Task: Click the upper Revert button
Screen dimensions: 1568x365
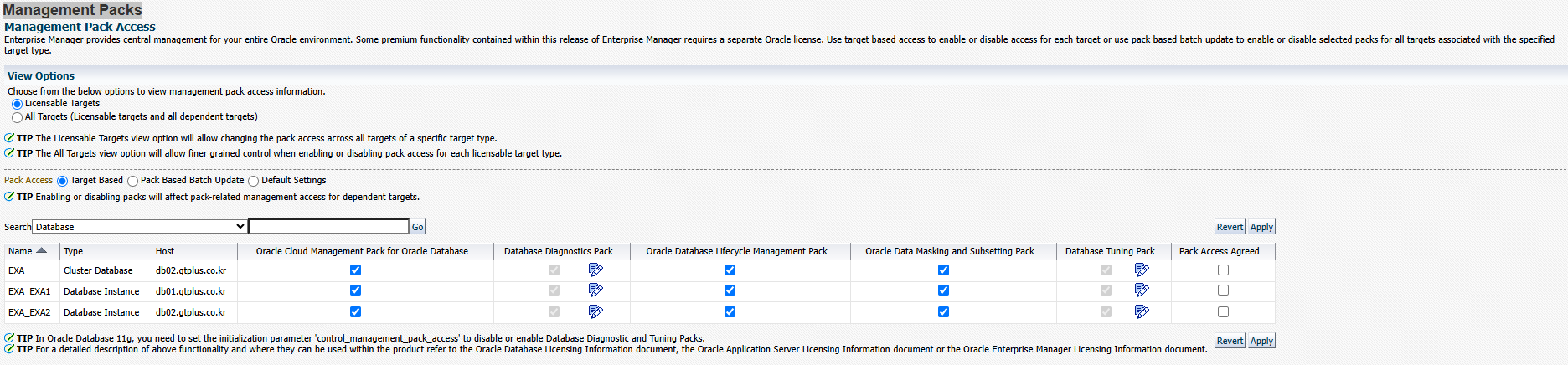Action: pyautogui.click(x=1230, y=227)
